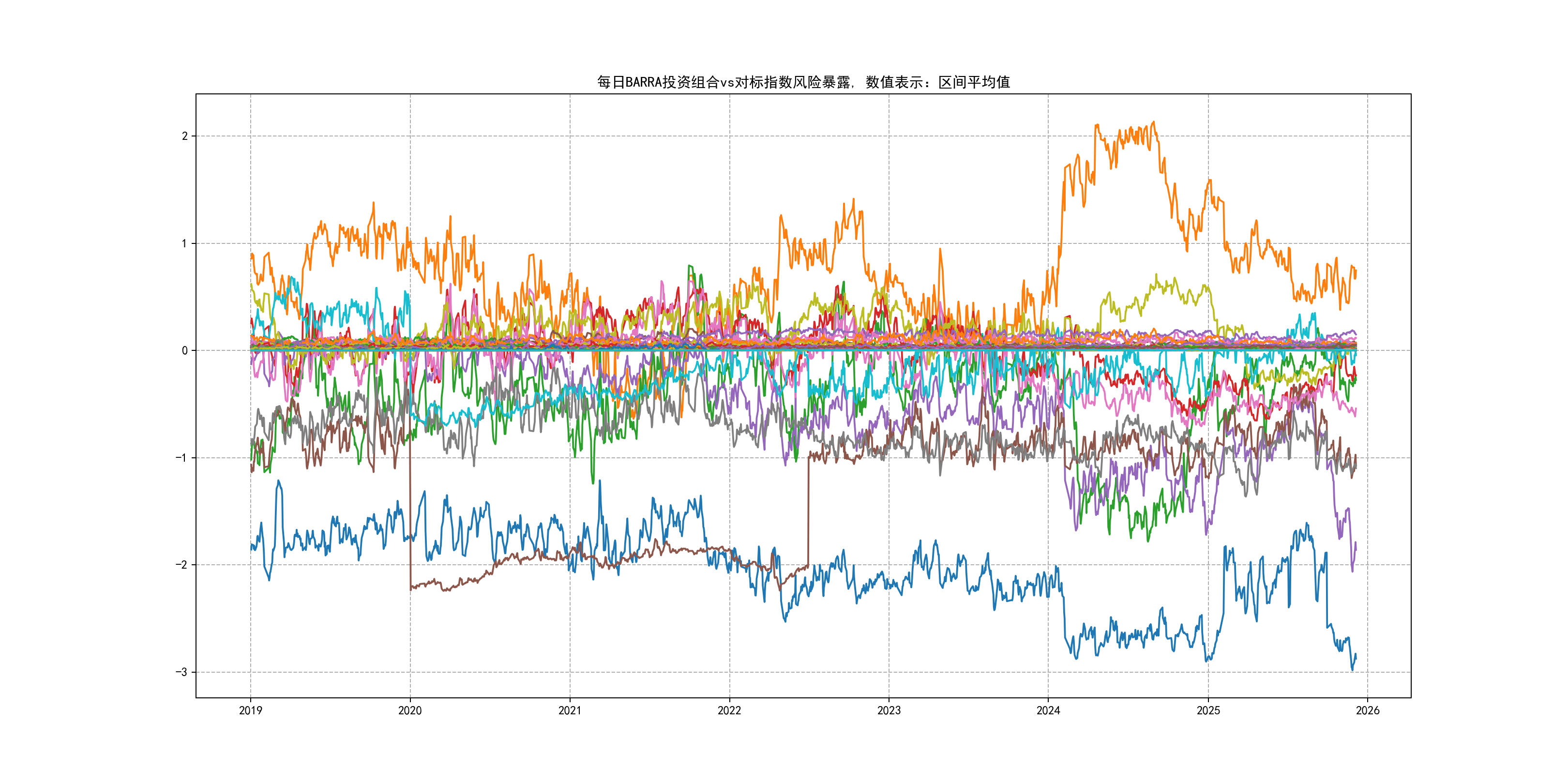Click the y-axis label −3

coord(181,672)
